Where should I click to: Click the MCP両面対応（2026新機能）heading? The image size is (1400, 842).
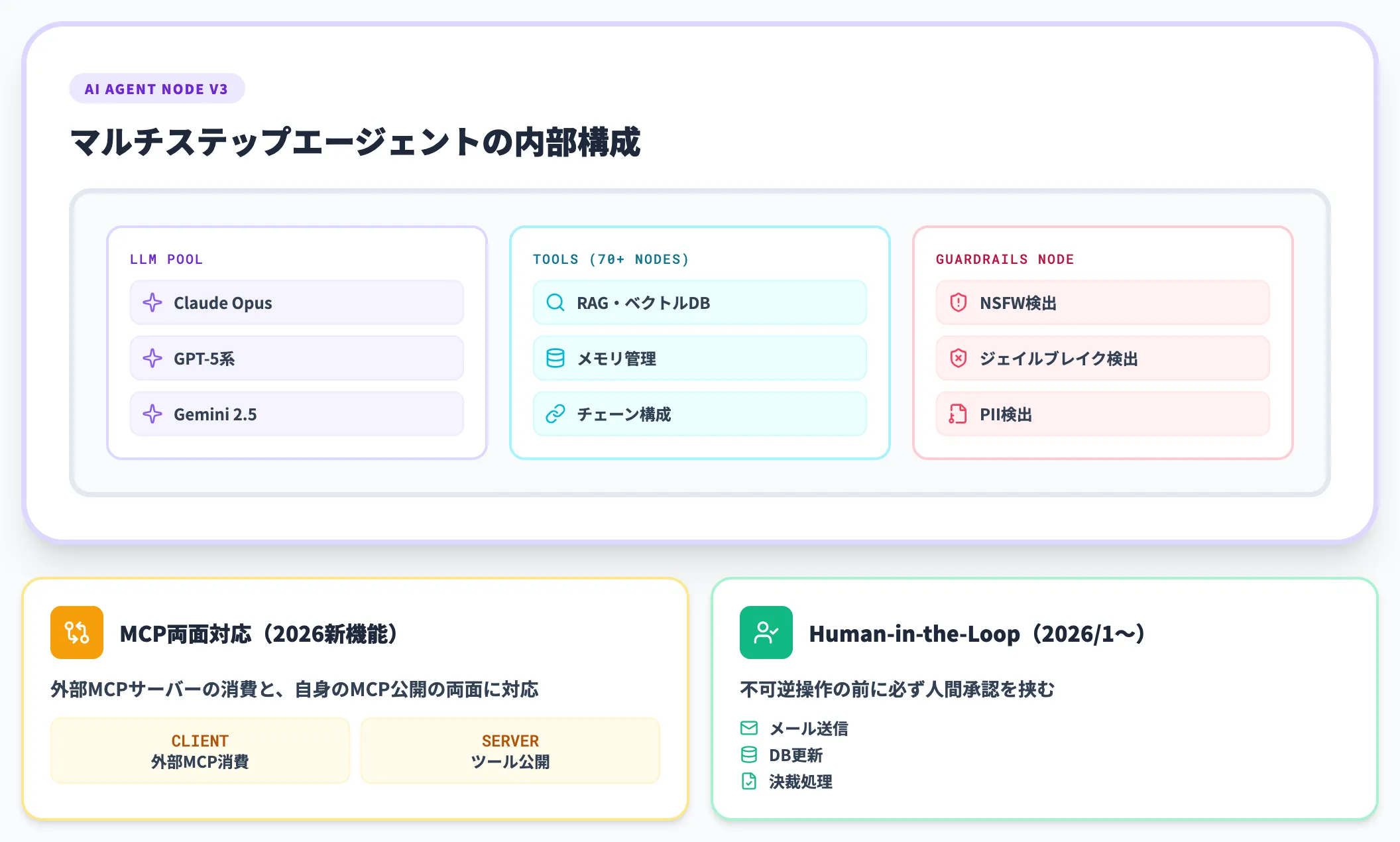tap(259, 634)
